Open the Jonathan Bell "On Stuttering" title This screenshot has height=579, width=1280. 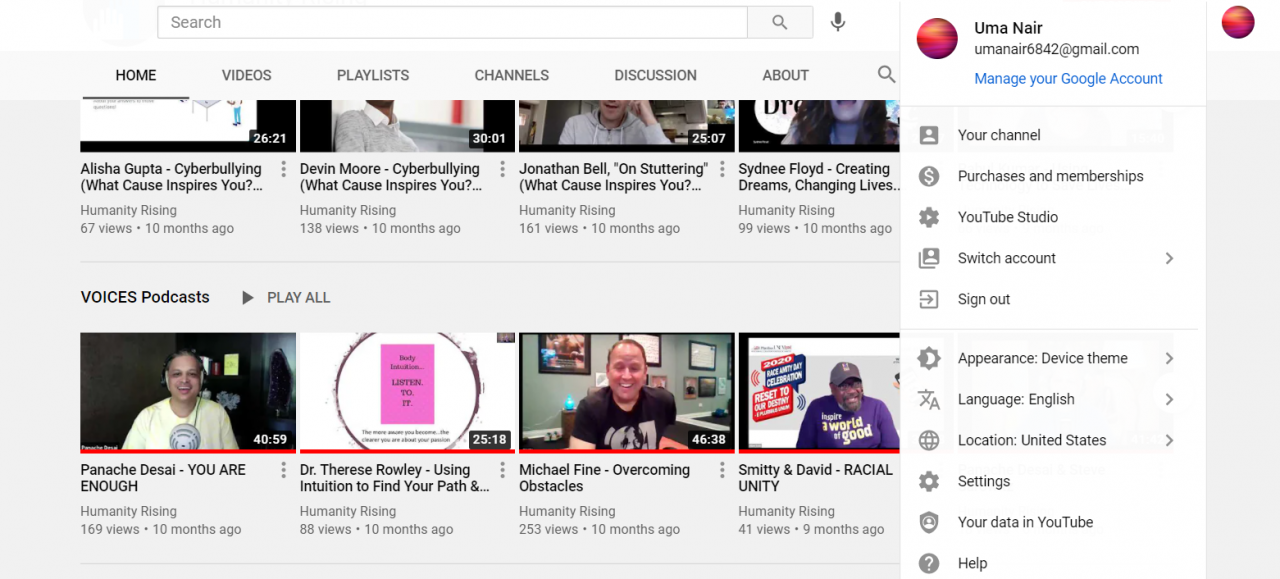pos(613,177)
